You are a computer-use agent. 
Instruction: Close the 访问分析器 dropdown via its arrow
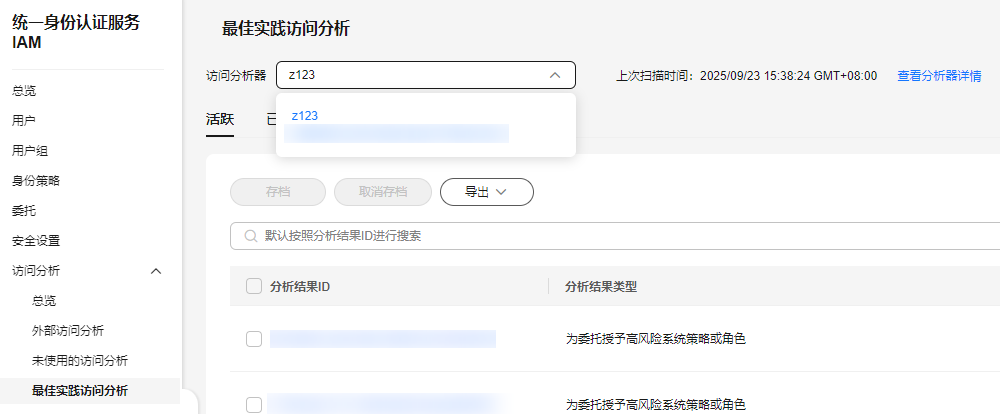coord(555,75)
